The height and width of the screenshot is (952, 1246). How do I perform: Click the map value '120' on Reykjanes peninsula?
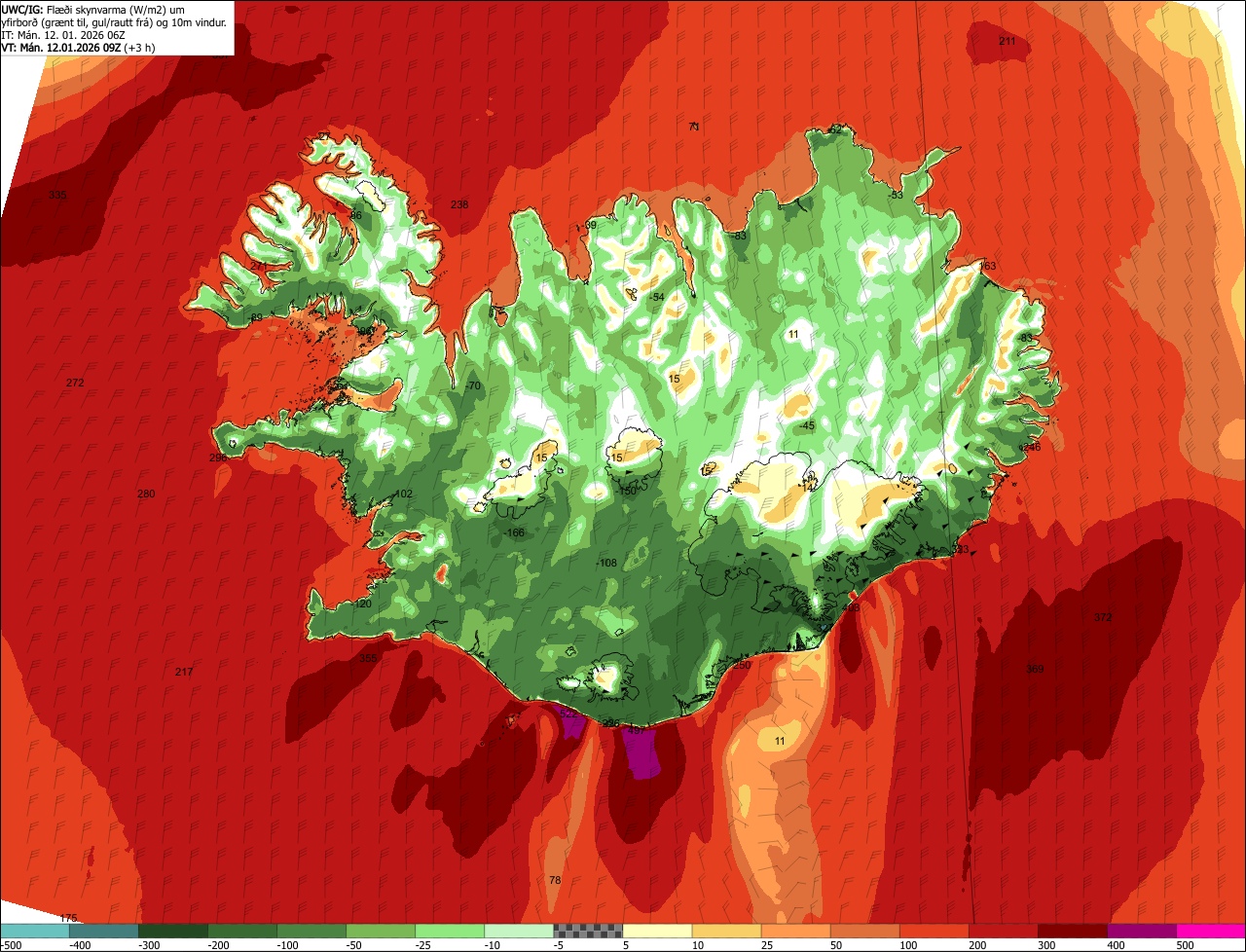point(363,604)
